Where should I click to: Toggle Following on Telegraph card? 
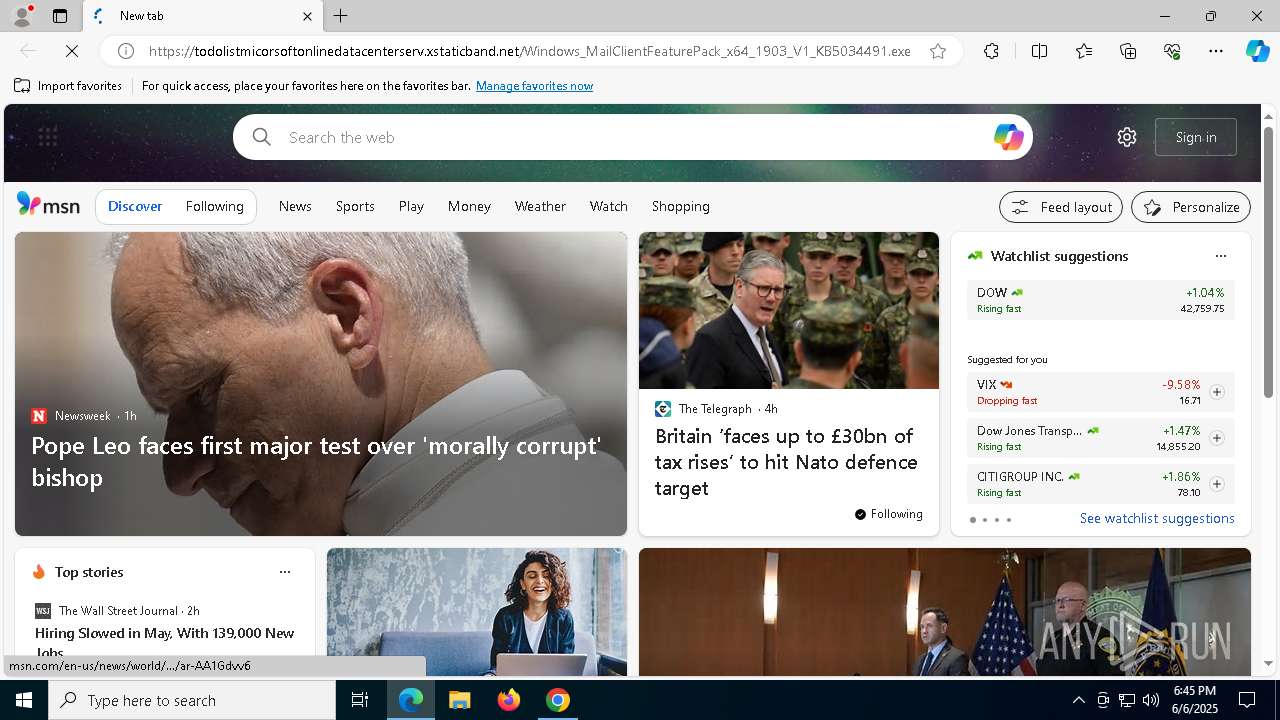click(x=889, y=514)
